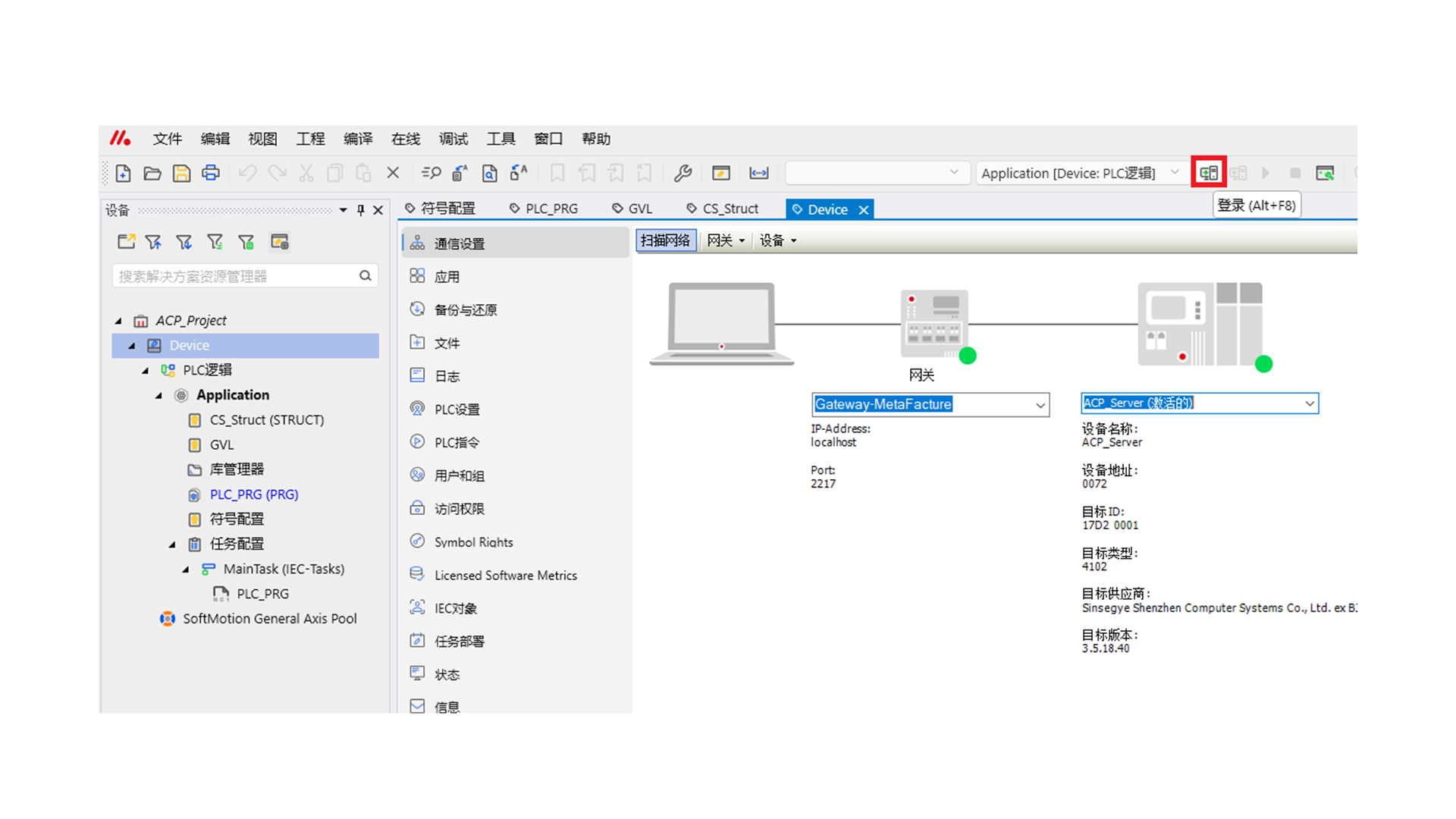The width and height of the screenshot is (1456, 819).
Task: Open the 在线 menu
Action: tap(405, 139)
